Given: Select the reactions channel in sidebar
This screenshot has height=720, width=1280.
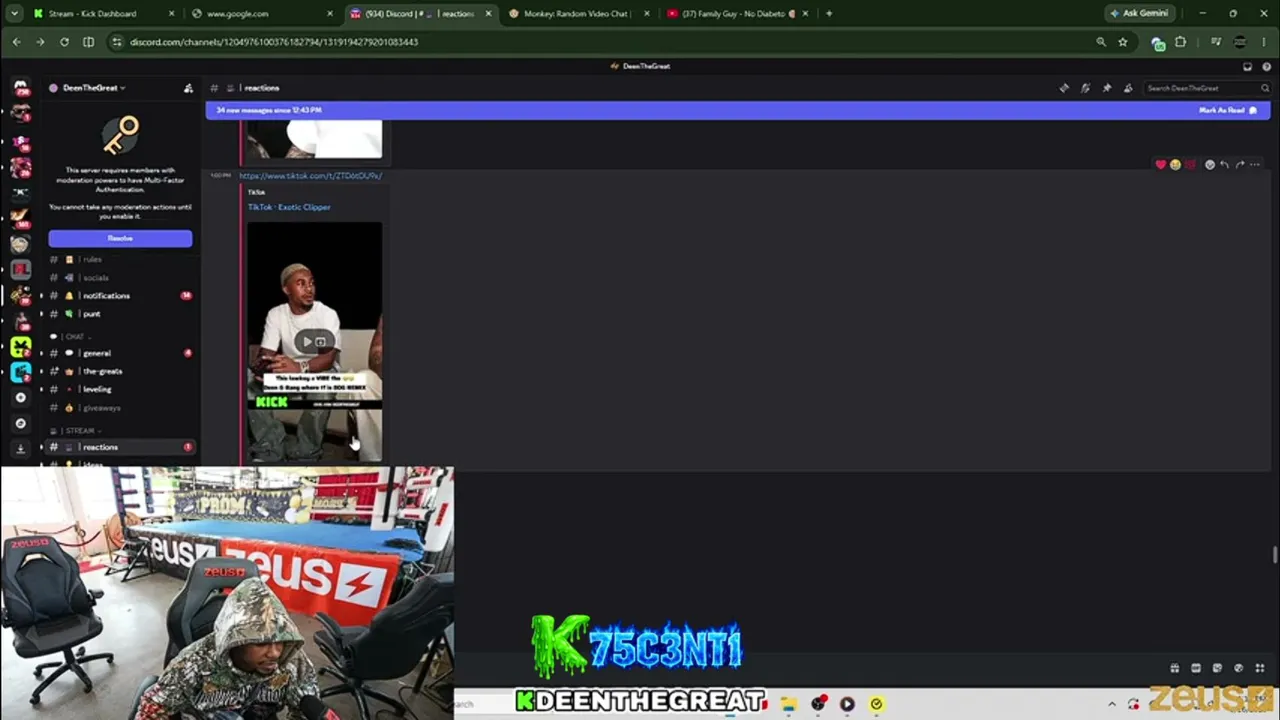Looking at the screenshot, I should pyautogui.click(x=120, y=447).
